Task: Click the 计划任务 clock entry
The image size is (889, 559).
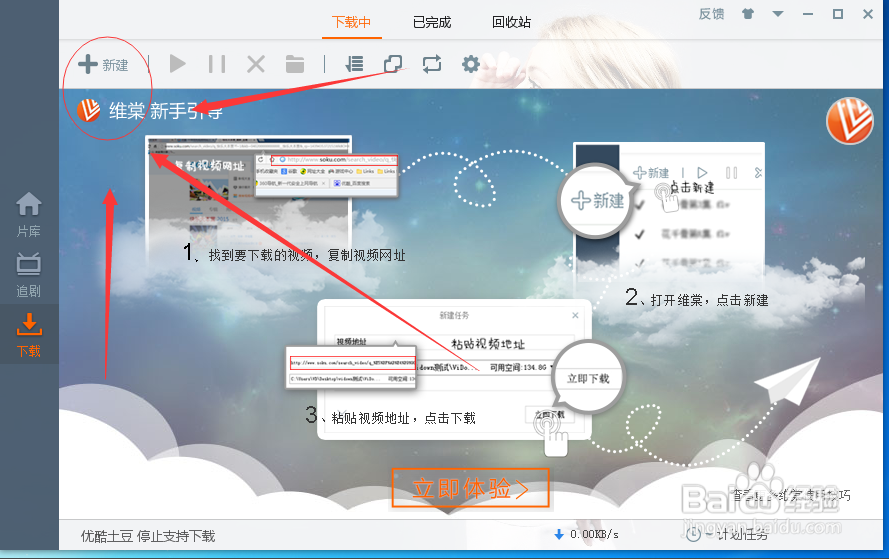Action: click(x=727, y=534)
